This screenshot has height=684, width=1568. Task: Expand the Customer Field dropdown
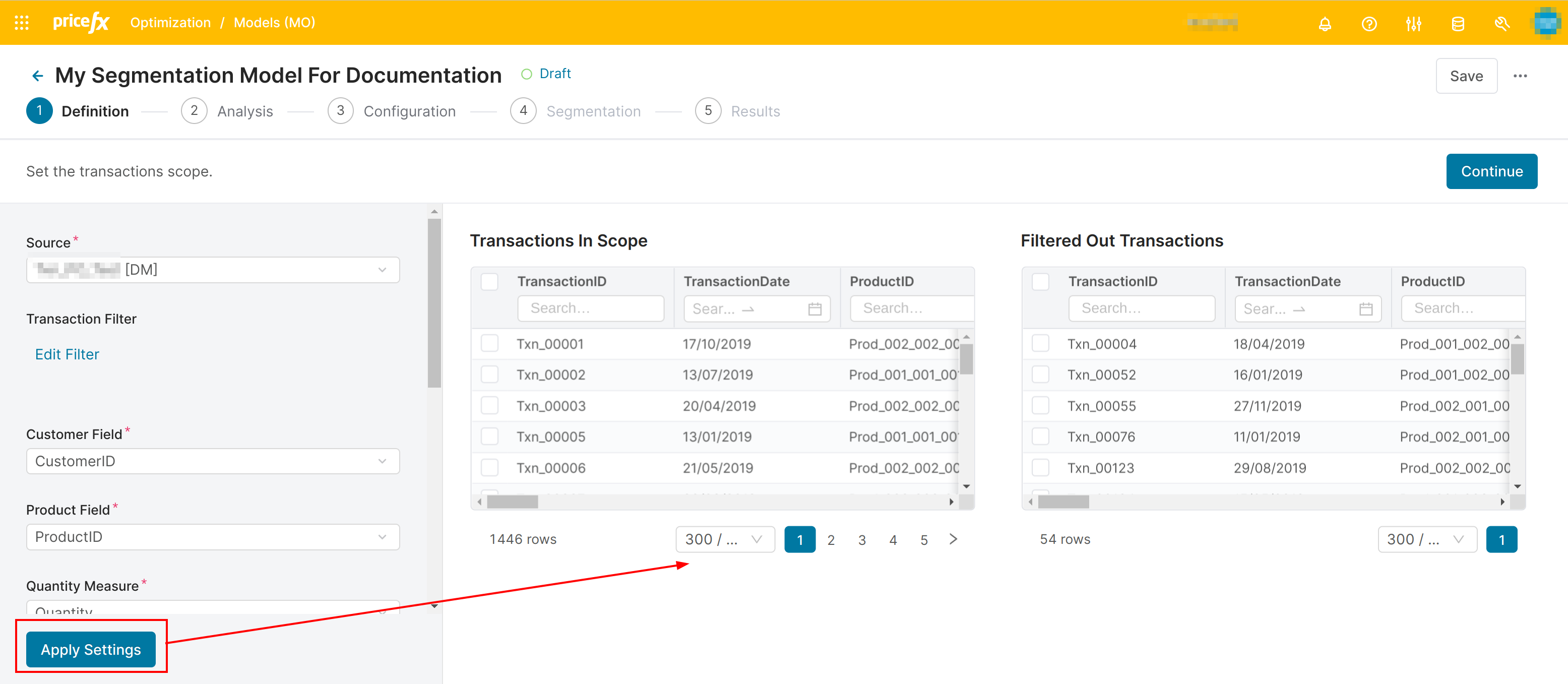tap(212, 461)
